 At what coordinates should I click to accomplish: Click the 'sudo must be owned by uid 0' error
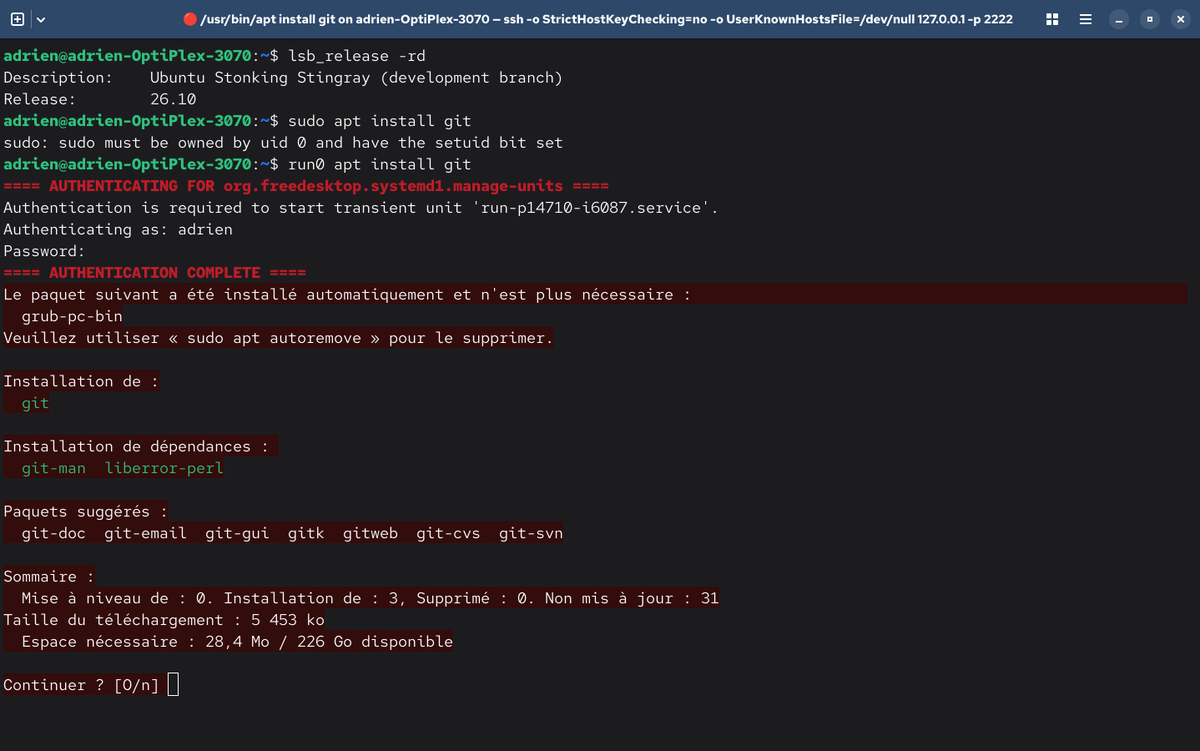click(283, 143)
